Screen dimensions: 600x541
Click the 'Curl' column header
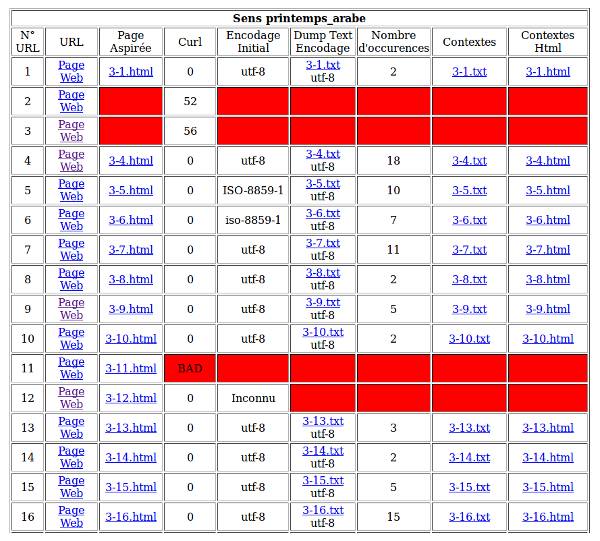[190, 42]
